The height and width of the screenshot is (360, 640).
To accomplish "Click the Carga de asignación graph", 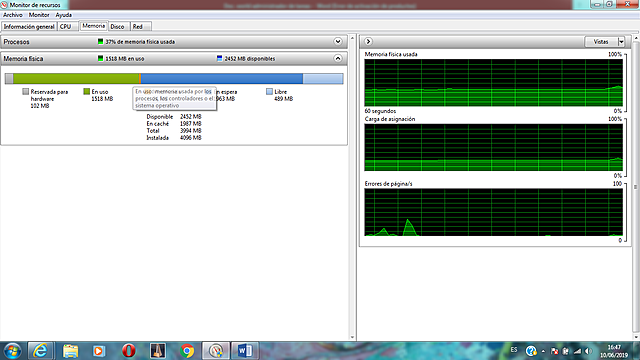I will 493,147.
